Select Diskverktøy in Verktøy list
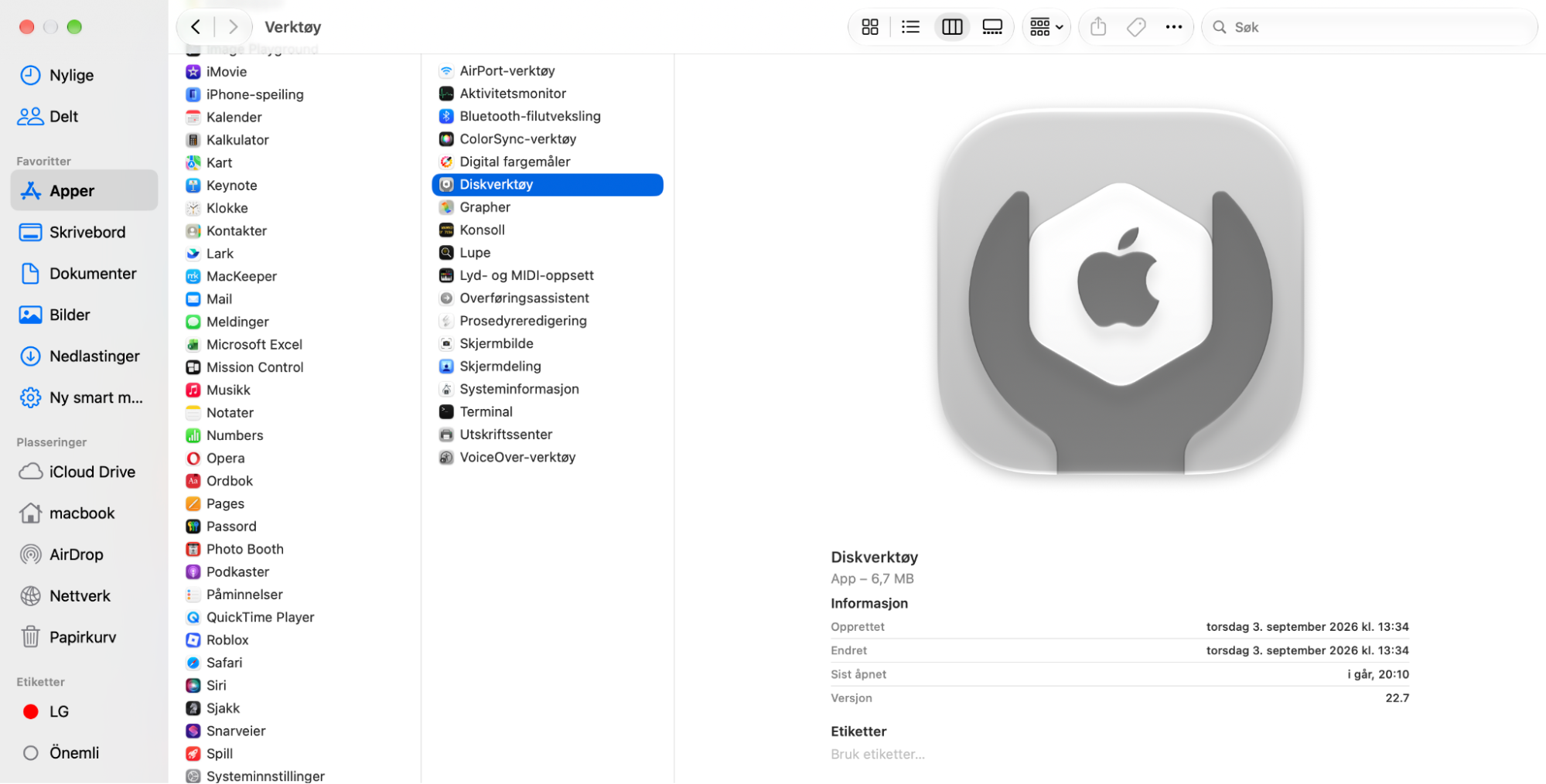 [547, 184]
